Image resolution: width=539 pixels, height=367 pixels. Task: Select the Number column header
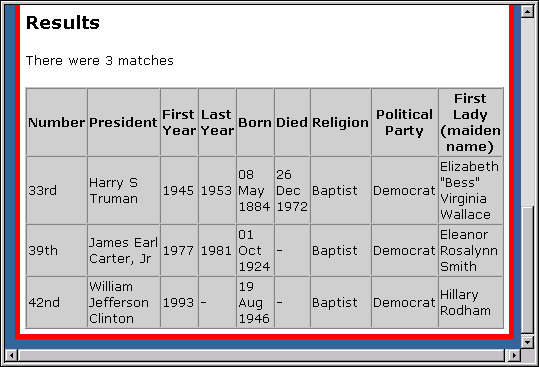[57, 122]
